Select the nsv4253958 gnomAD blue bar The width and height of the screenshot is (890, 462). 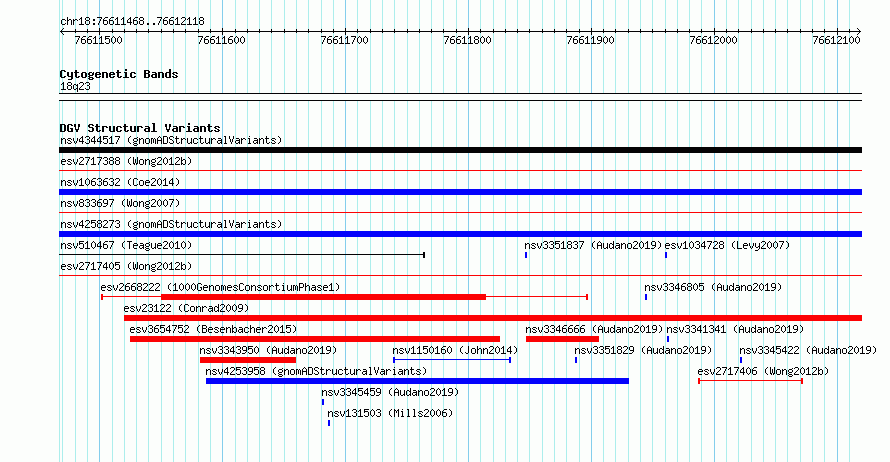click(x=417, y=381)
